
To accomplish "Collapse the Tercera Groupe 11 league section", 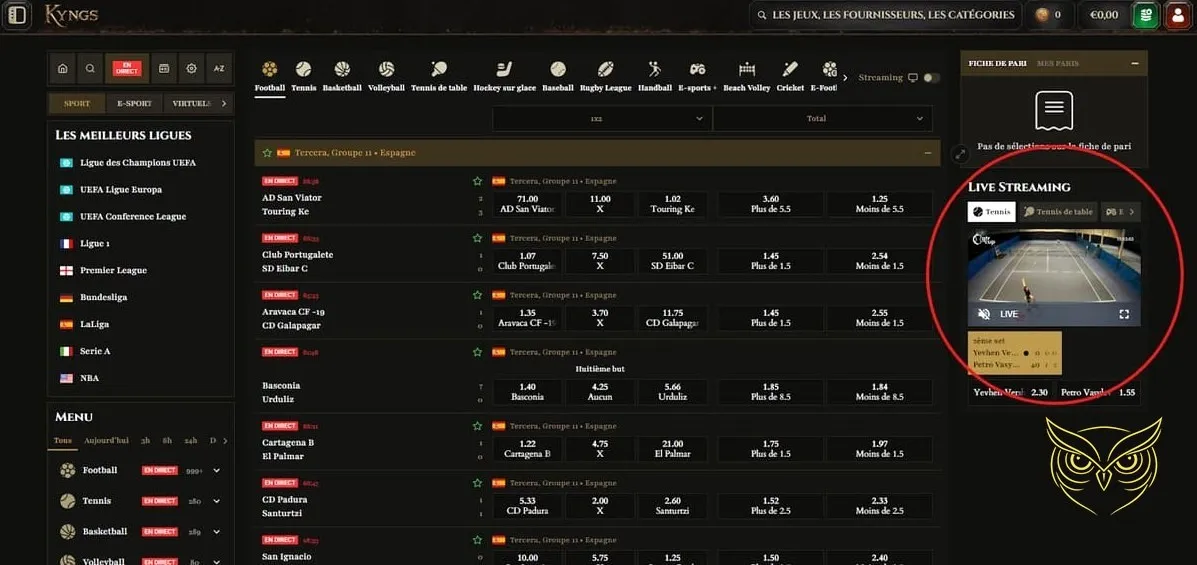I will pos(928,153).
